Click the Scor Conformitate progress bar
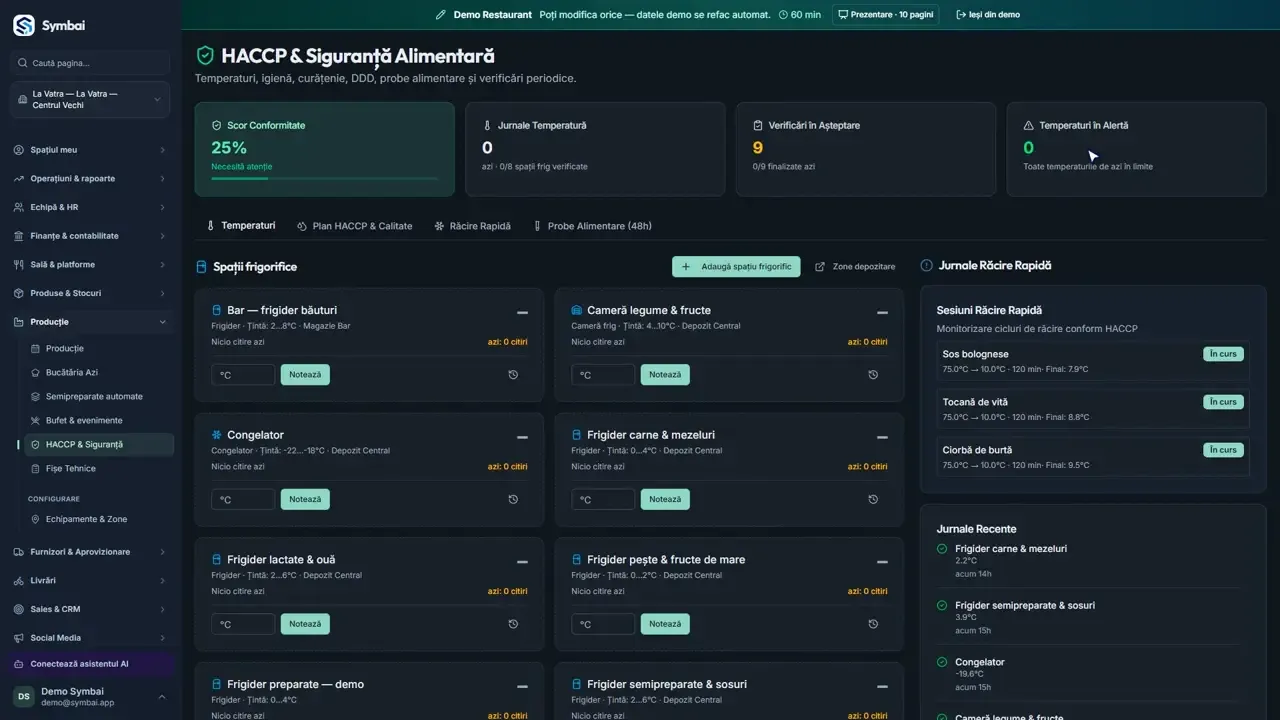This screenshot has width=1280, height=720. pyautogui.click(x=324, y=179)
